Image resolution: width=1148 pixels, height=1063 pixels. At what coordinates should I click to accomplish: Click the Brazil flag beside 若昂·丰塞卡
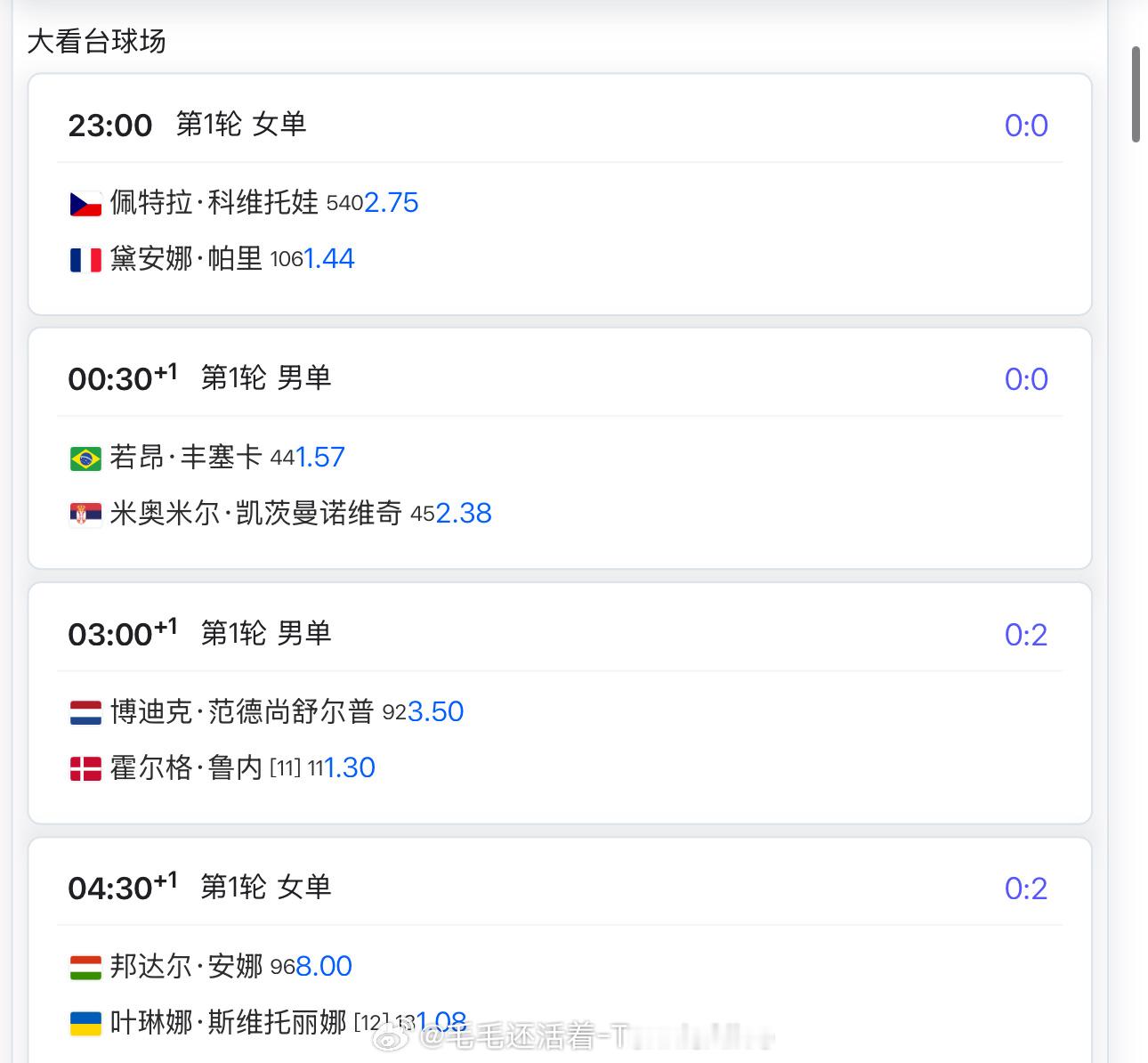click(85, 458)
